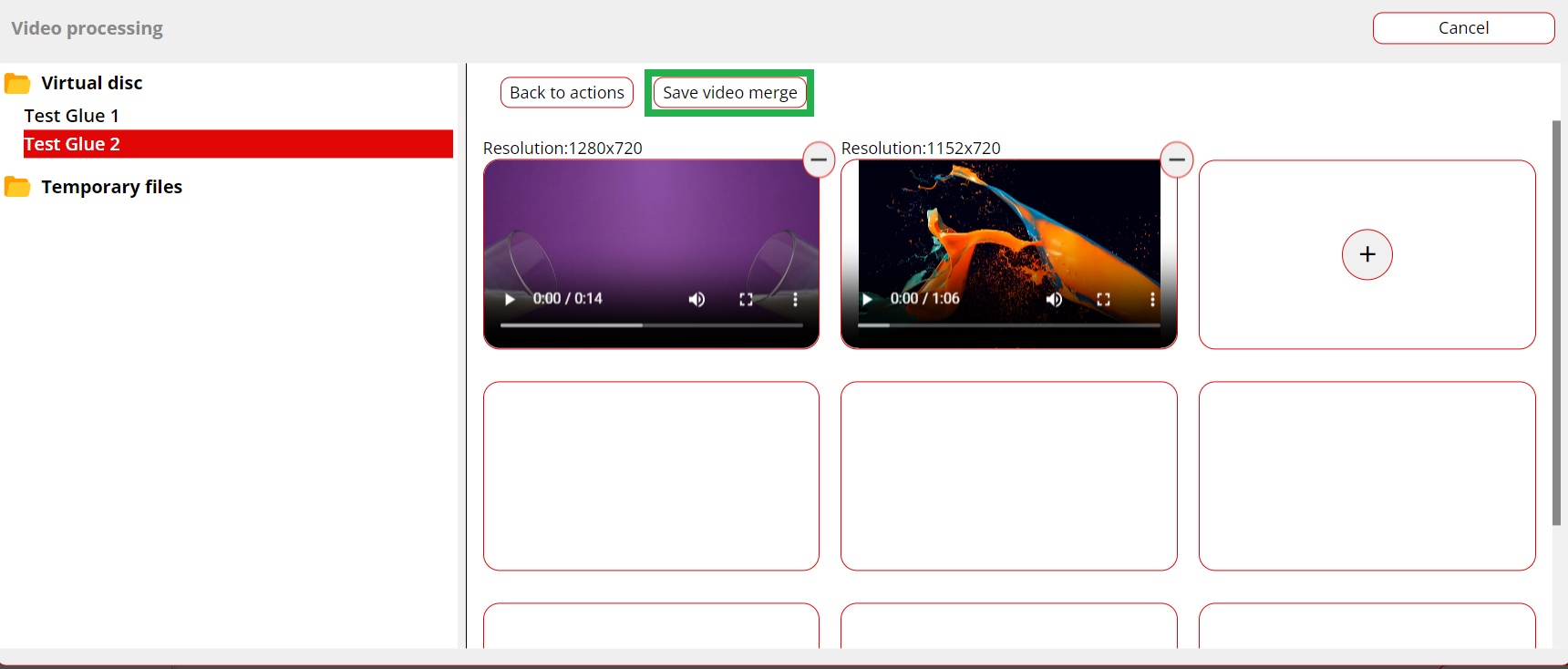
Task: Add a new video with plus button
Action: click(x=1367, y=254)
